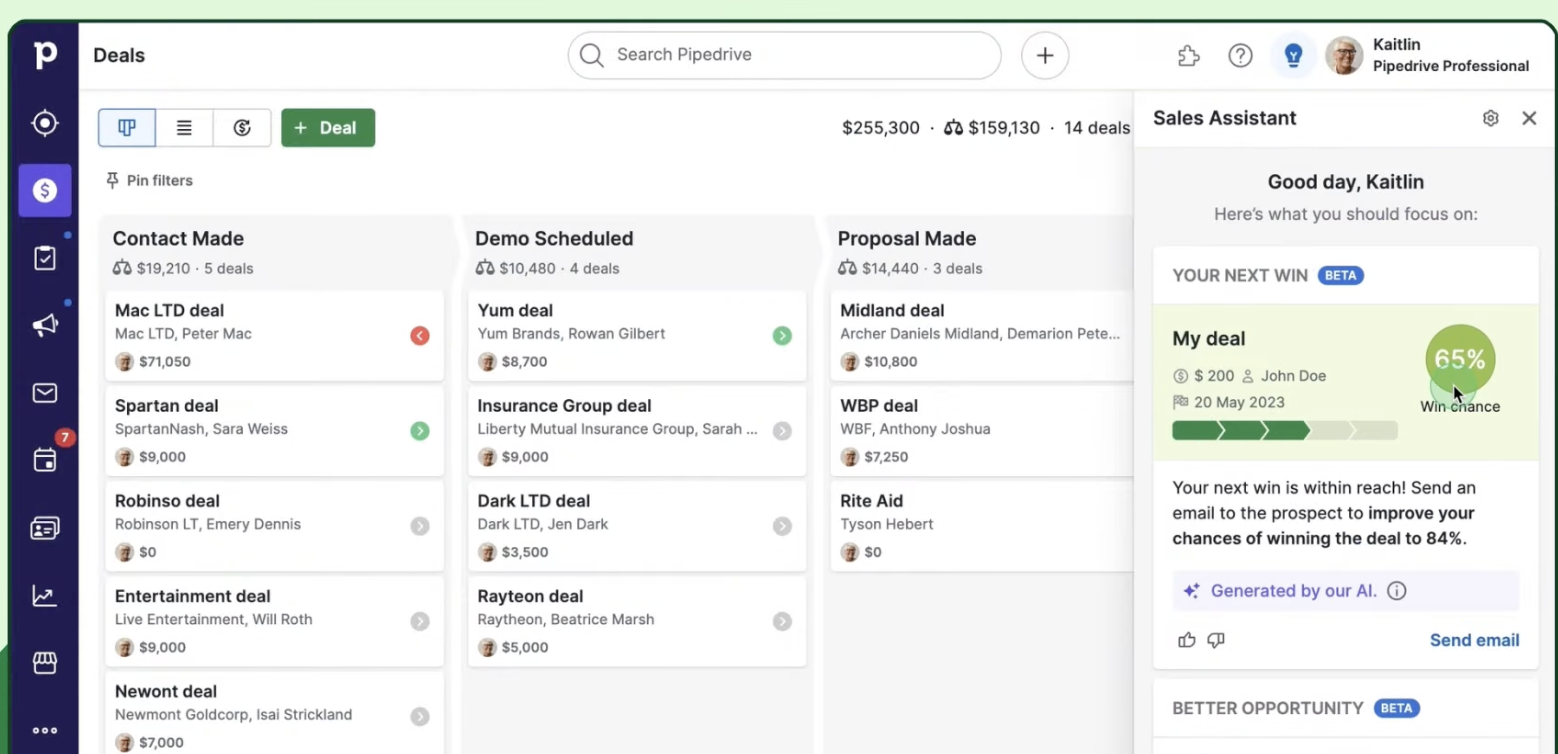Open the Mail section via envelope icon

(44, 392)
